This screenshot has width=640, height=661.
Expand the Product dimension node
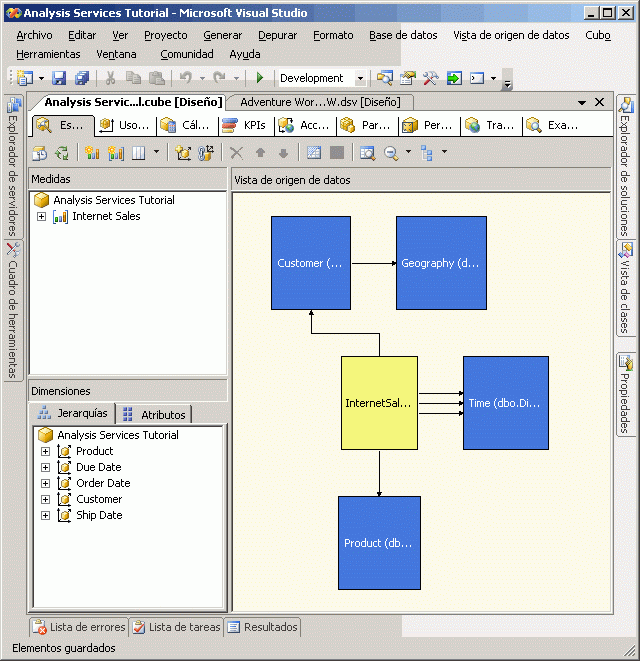click(x=46, y=451)
